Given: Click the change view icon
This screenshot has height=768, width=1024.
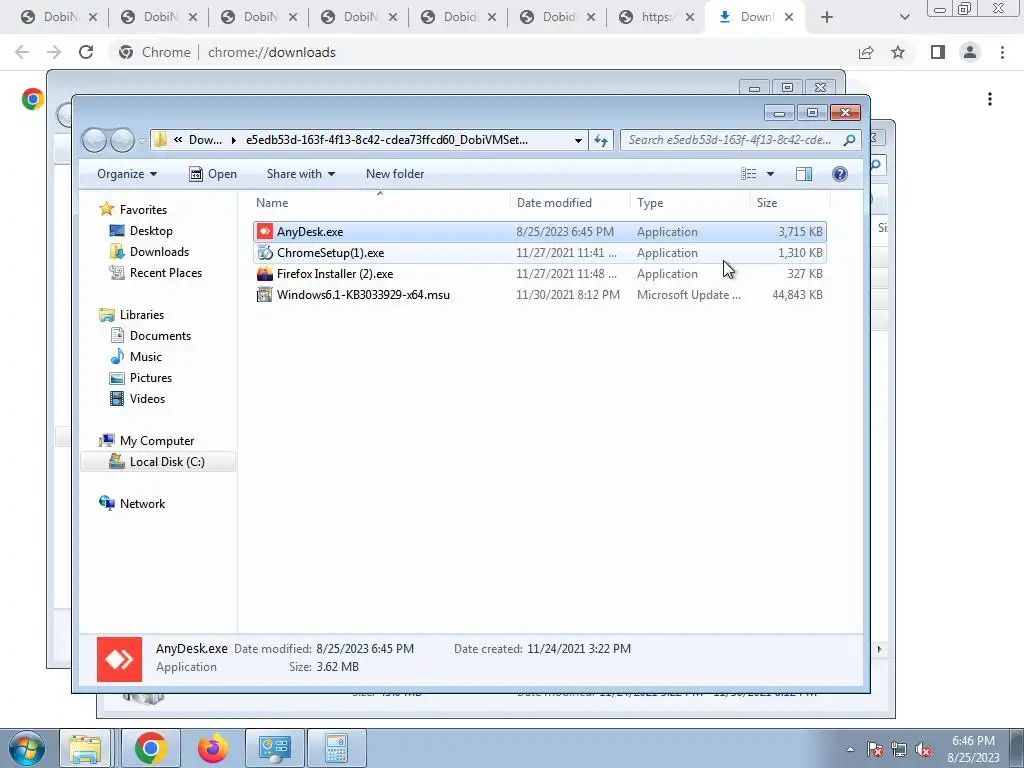Looking at the screenshot, I should click(748, 174).
